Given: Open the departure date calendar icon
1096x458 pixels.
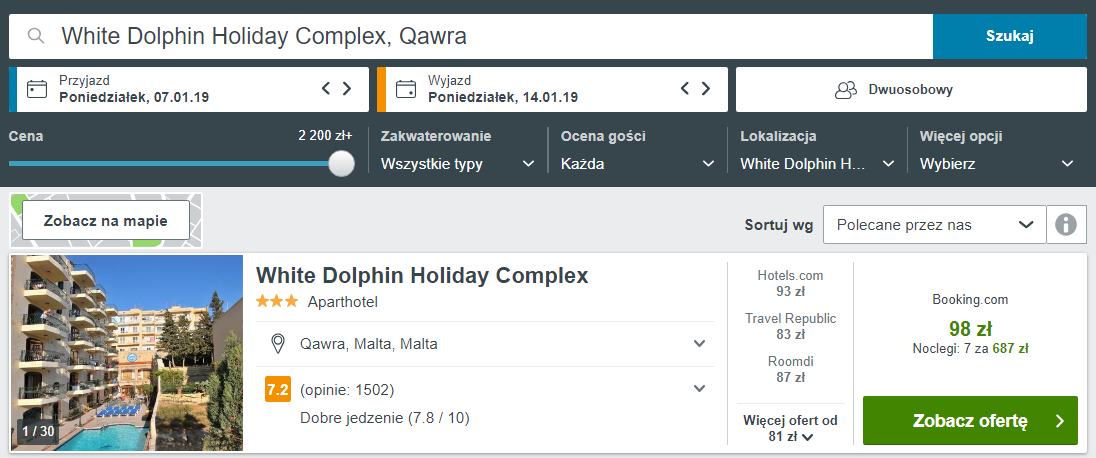Looking at the screenshot, I should 405,90.
